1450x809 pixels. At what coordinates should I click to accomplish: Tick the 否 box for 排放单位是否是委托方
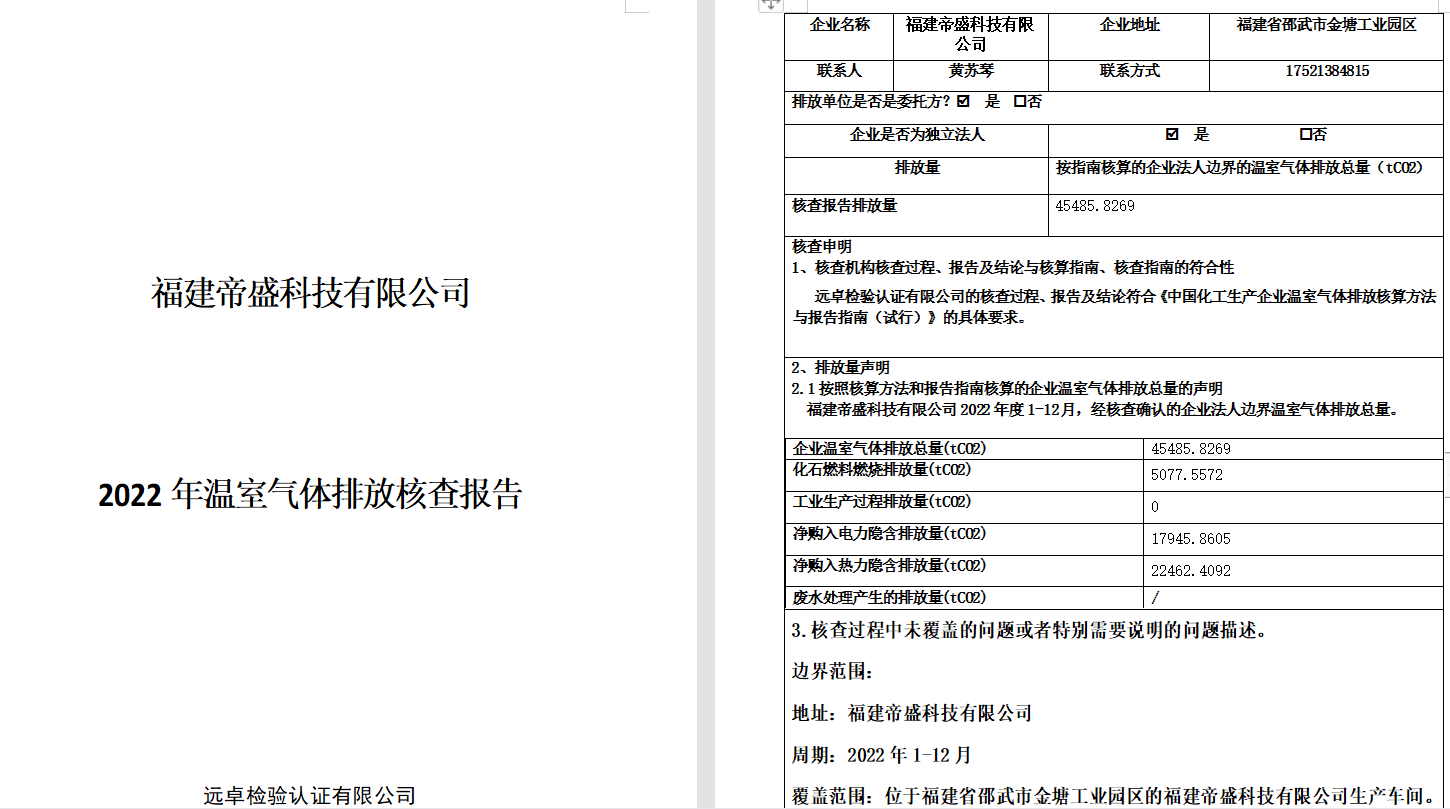point(1020,102)
